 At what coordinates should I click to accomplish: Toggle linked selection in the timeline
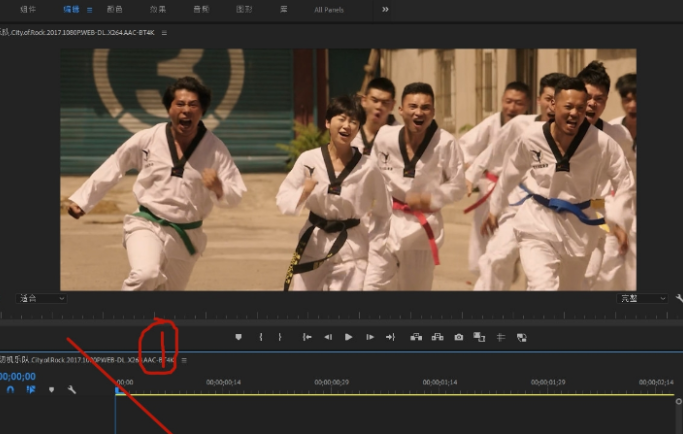point(30,390)
